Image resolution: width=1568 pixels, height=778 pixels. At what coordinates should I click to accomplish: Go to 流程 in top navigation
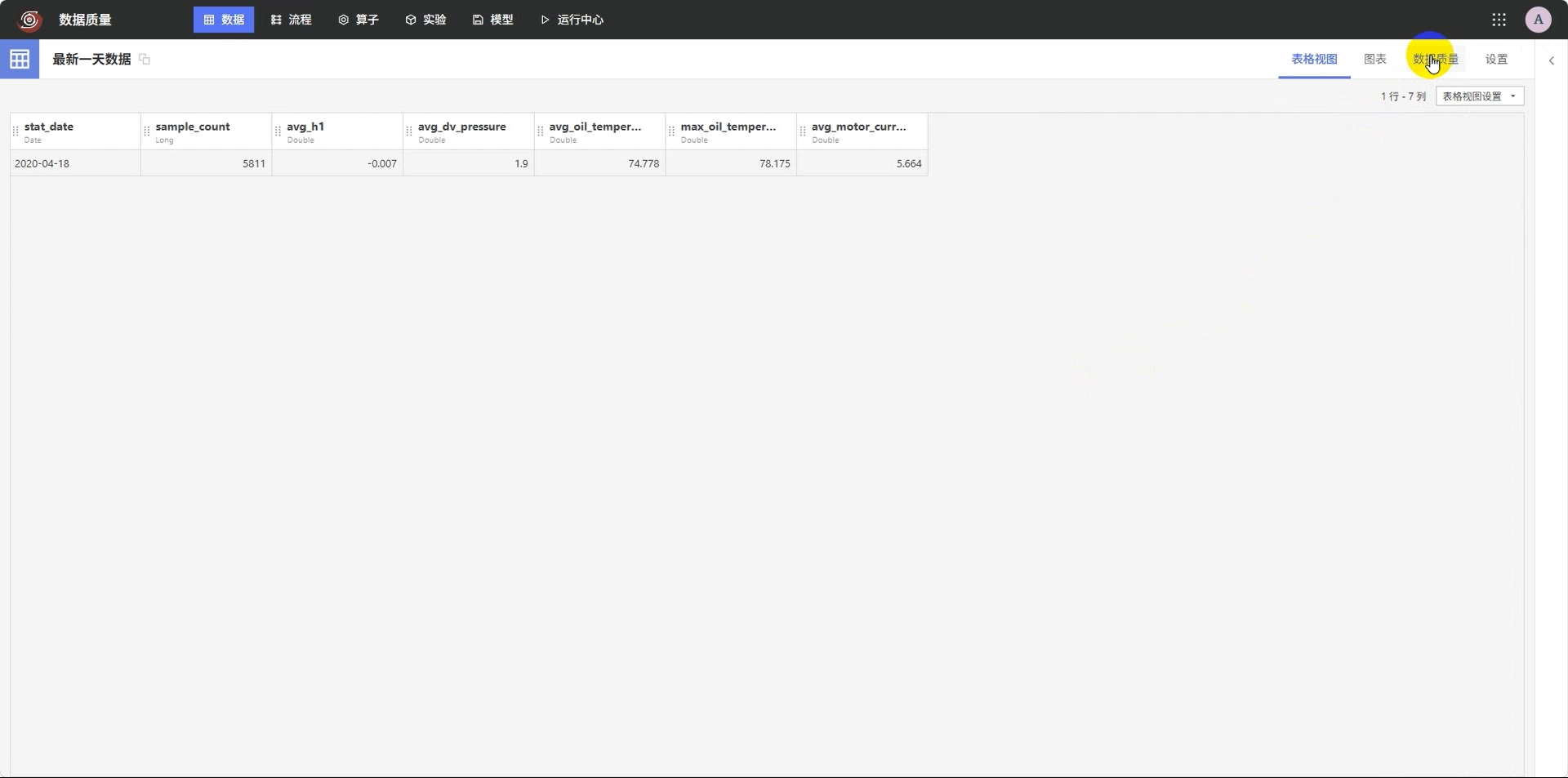[x=292, y=20]
